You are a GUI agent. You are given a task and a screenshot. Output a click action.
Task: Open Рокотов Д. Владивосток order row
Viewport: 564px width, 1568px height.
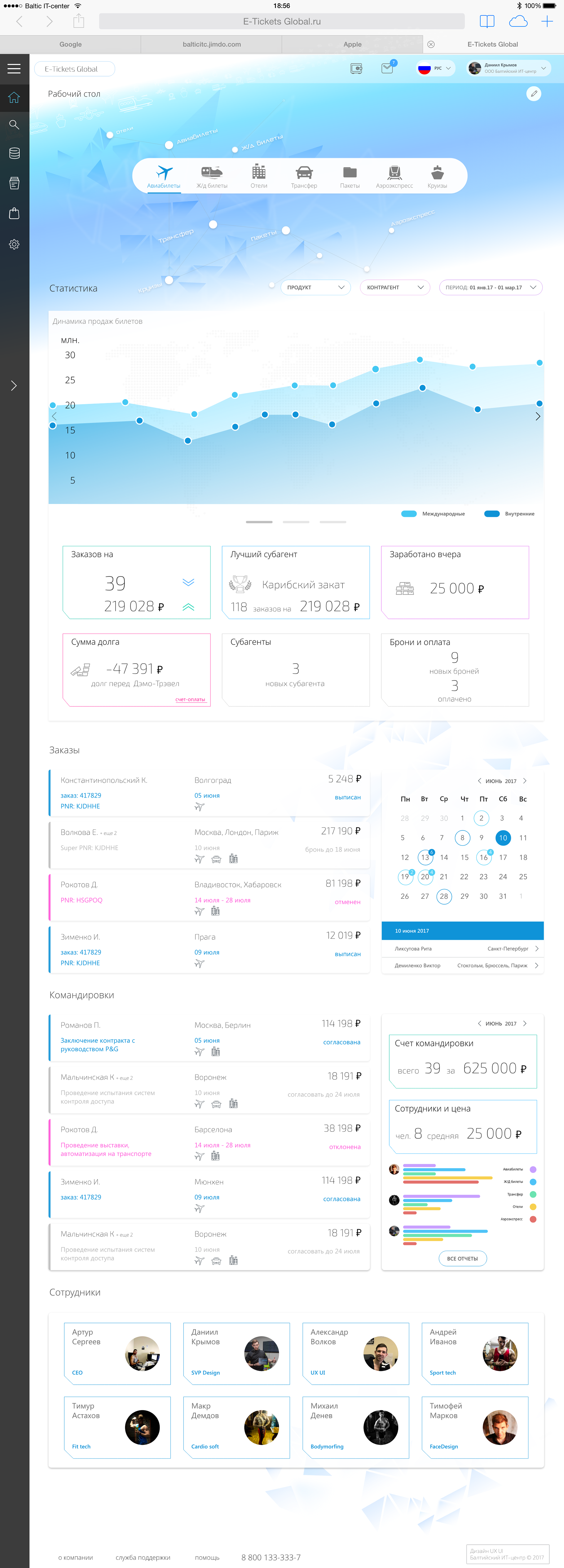[x=209, y=897]
